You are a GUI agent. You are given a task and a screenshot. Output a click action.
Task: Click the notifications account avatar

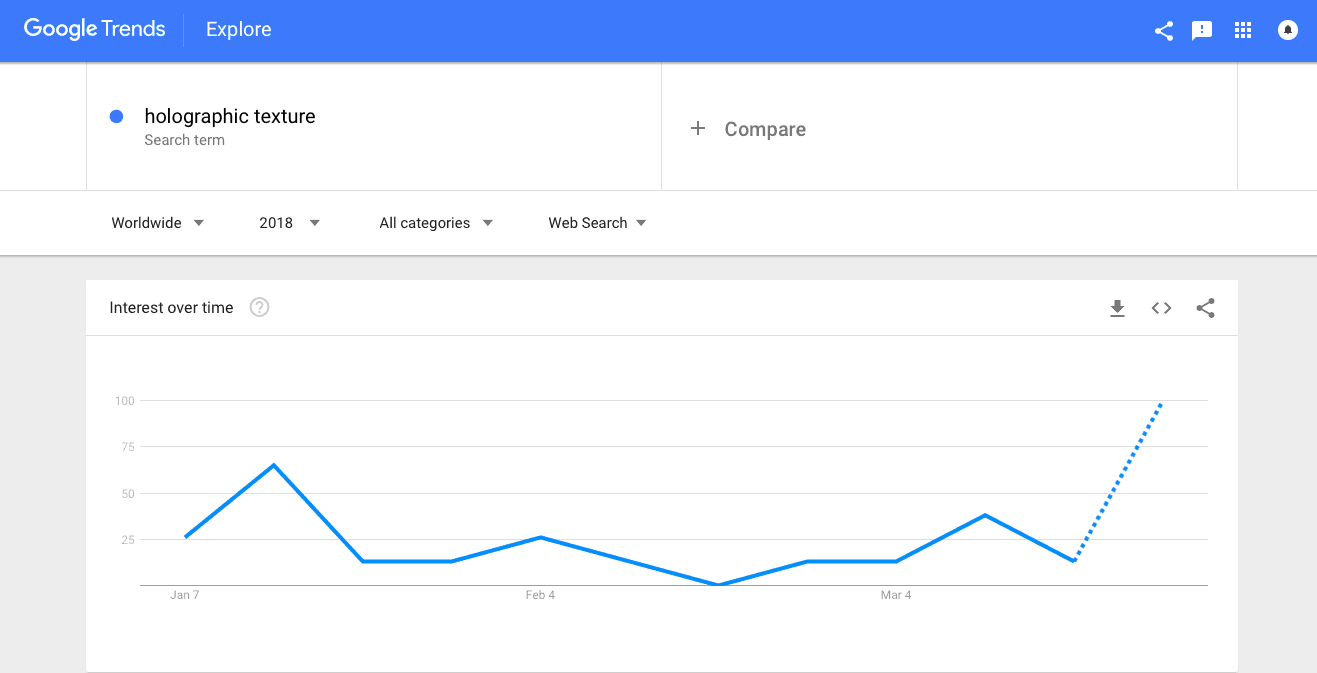click(x=1288, y=31)
